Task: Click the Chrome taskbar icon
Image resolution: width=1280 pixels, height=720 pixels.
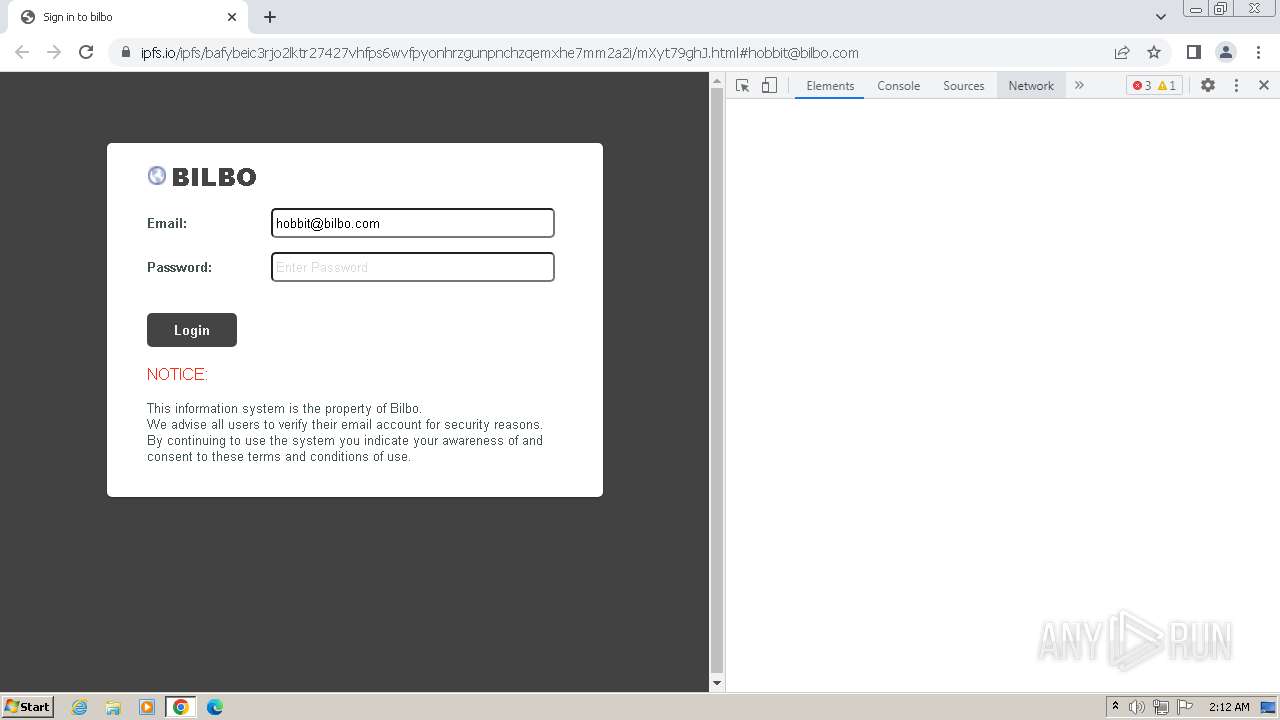Action: coord(181,707)
